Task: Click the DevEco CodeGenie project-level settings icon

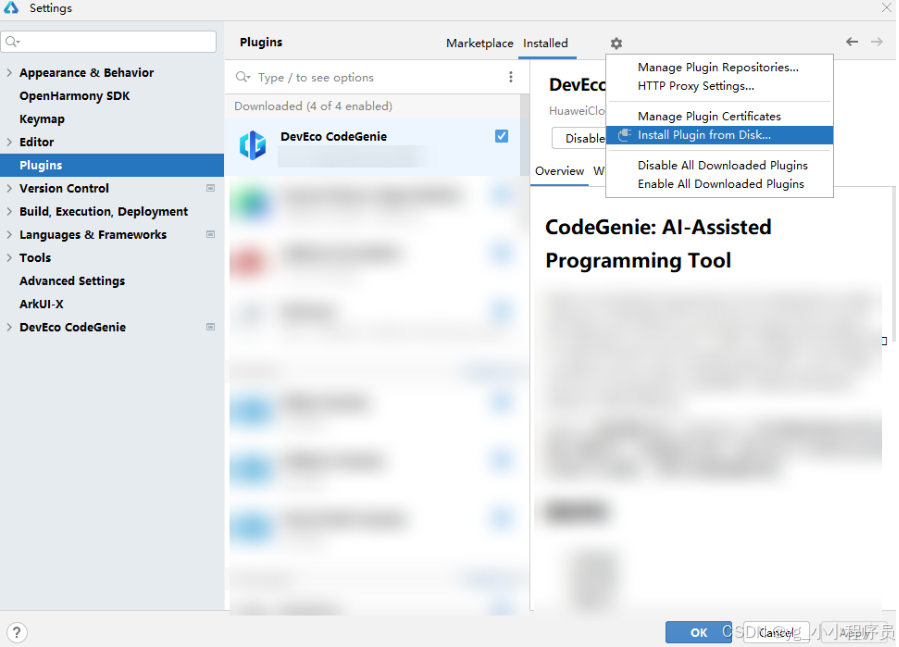Action: click(211, 327)
